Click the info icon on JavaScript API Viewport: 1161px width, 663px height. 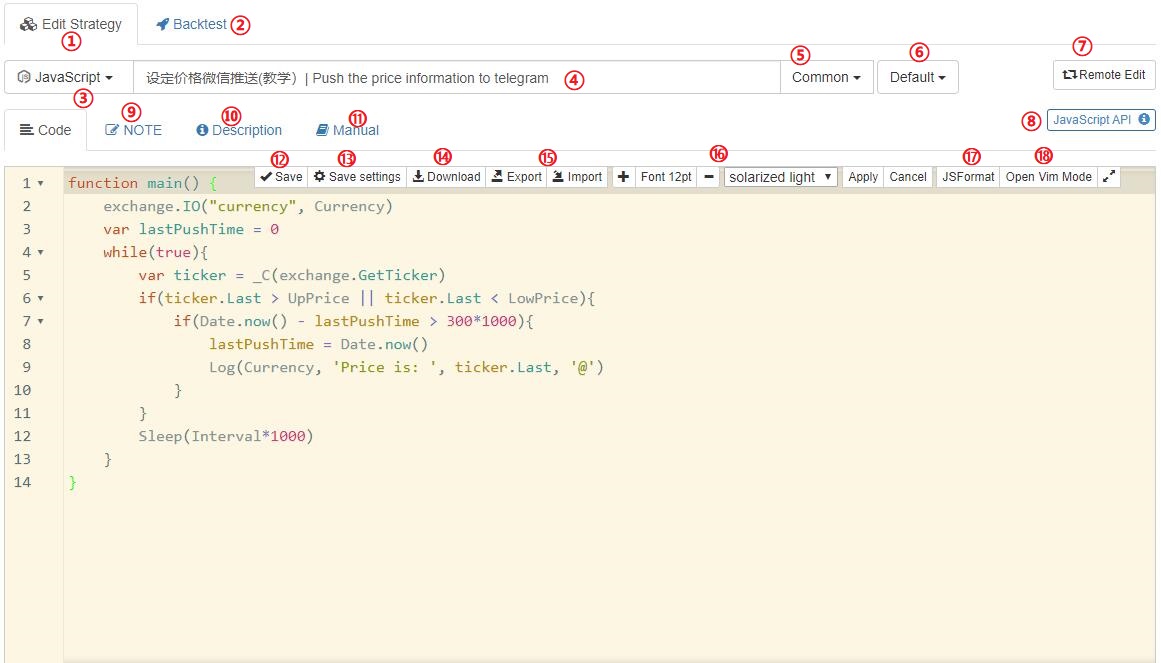click(1144, 119)
